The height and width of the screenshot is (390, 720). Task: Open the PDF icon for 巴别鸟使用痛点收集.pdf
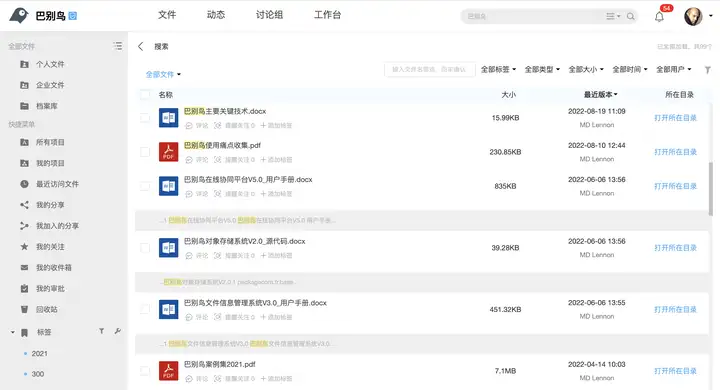point(169,152)
